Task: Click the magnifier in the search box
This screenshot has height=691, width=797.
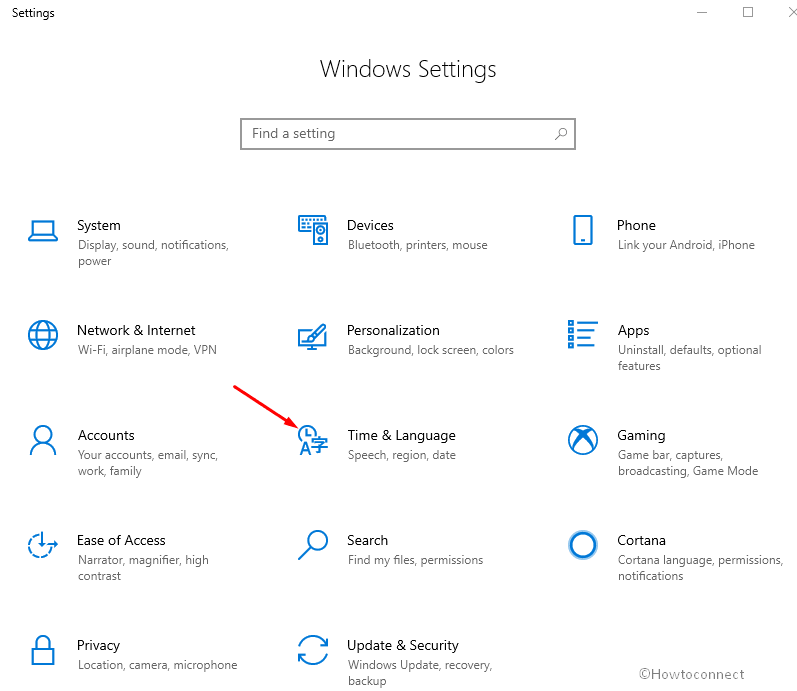Action: click(x=561, y=134)
